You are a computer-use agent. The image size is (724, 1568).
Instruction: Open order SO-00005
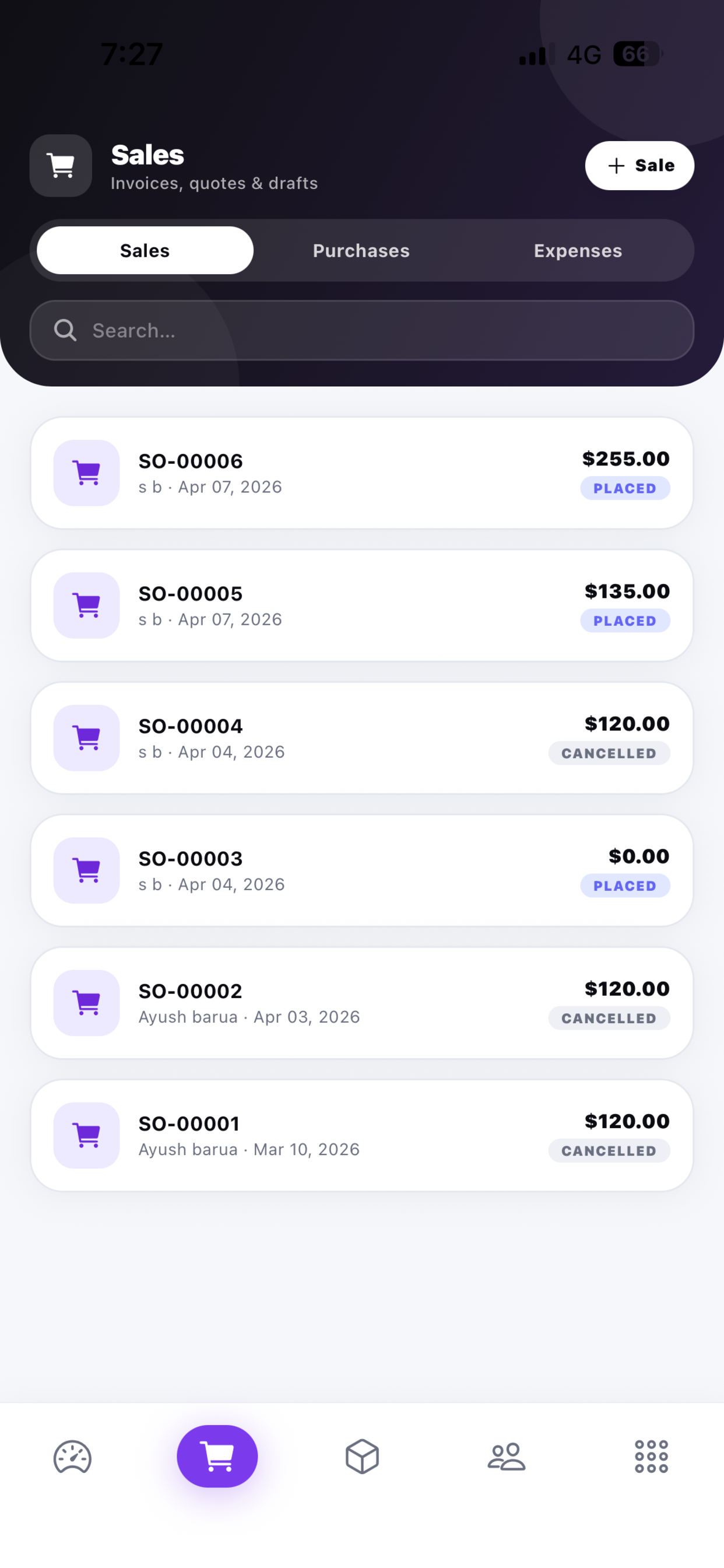click(x=362, y=605)
